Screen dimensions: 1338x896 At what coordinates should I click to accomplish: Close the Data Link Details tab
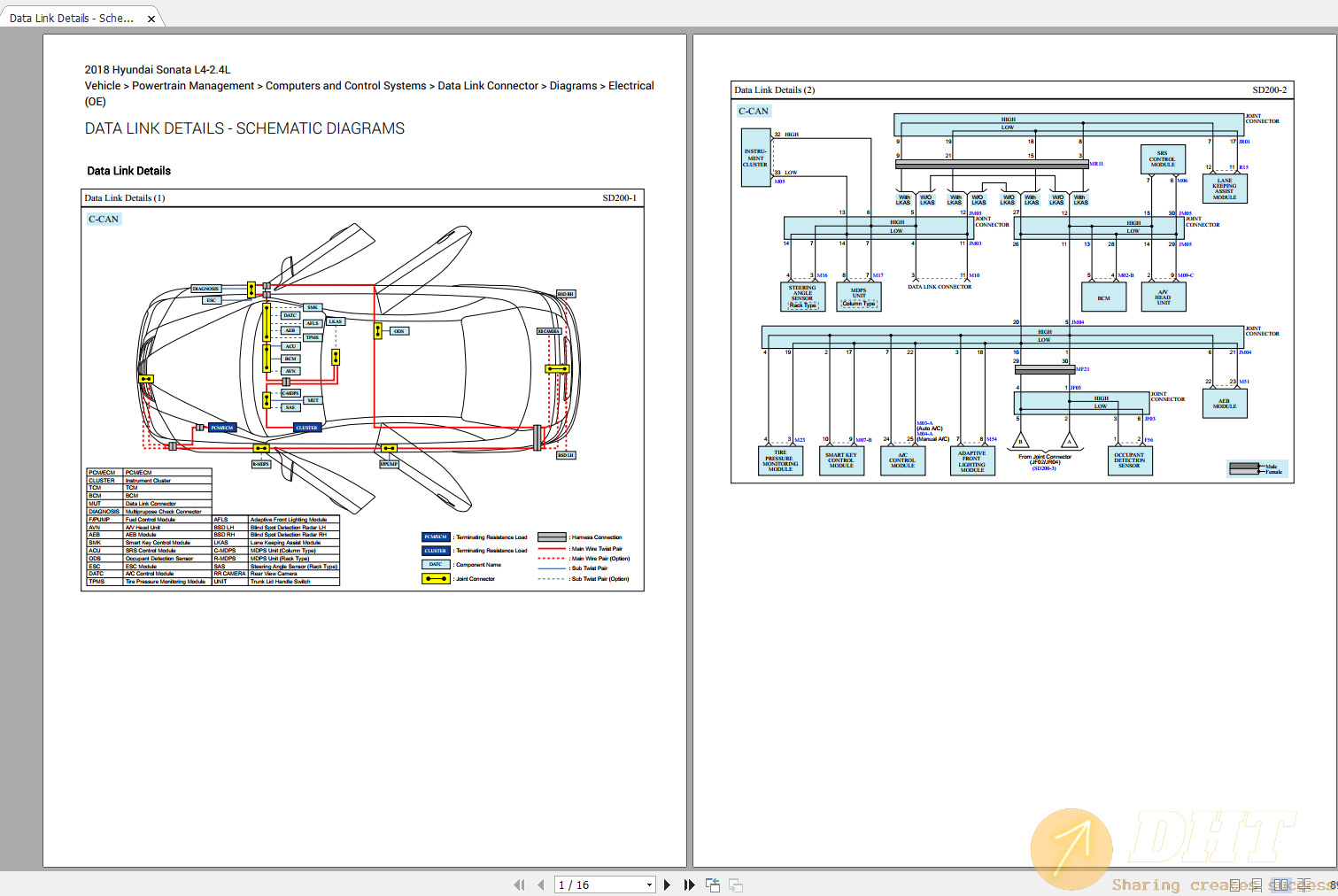click(151, 19)
